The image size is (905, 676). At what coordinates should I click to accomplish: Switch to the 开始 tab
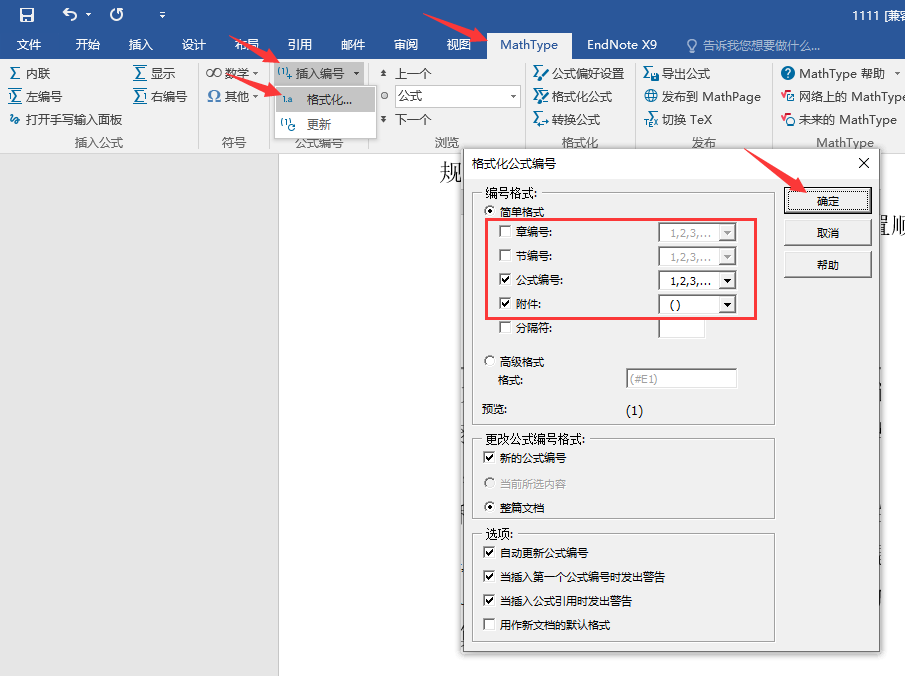[x=88, y=45]
